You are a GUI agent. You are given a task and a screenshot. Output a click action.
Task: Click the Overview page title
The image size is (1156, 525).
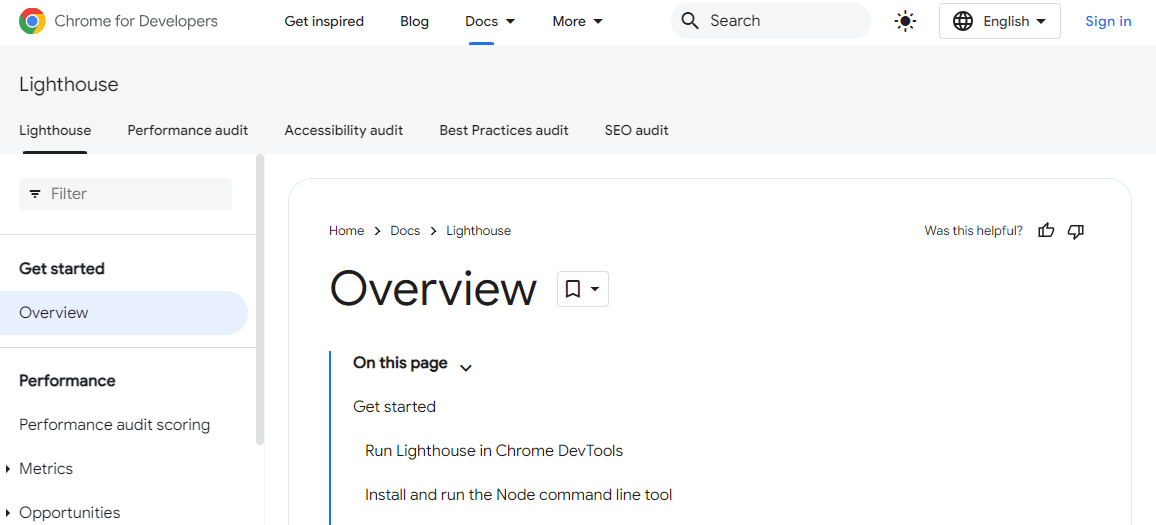click(434, 288)
